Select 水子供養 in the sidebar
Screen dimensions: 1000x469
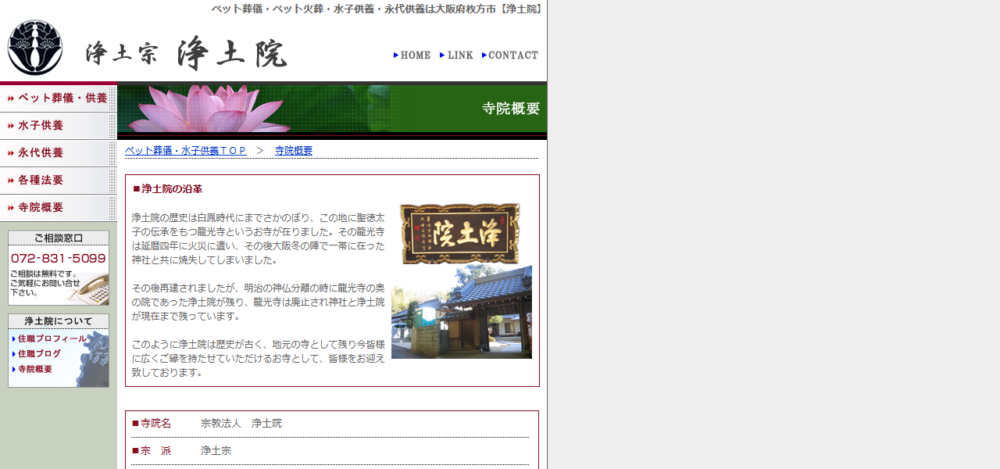coord(58,126)
